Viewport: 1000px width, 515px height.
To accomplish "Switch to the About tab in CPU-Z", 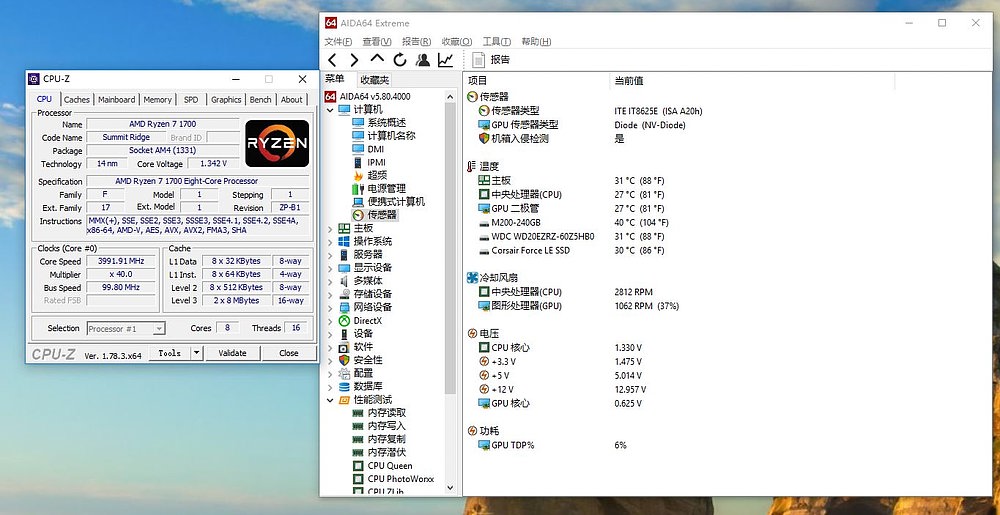I will (x=291, y=99).
